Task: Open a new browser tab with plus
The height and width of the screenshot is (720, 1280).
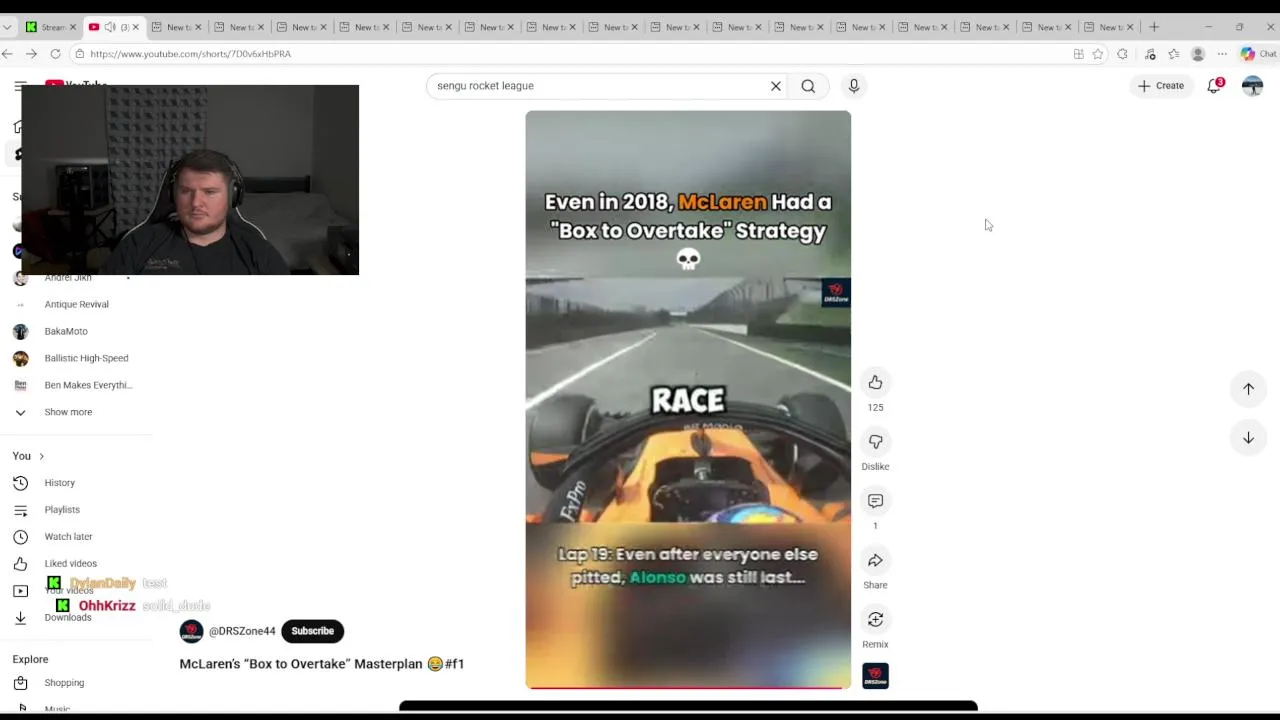Action: (1154, 27)
